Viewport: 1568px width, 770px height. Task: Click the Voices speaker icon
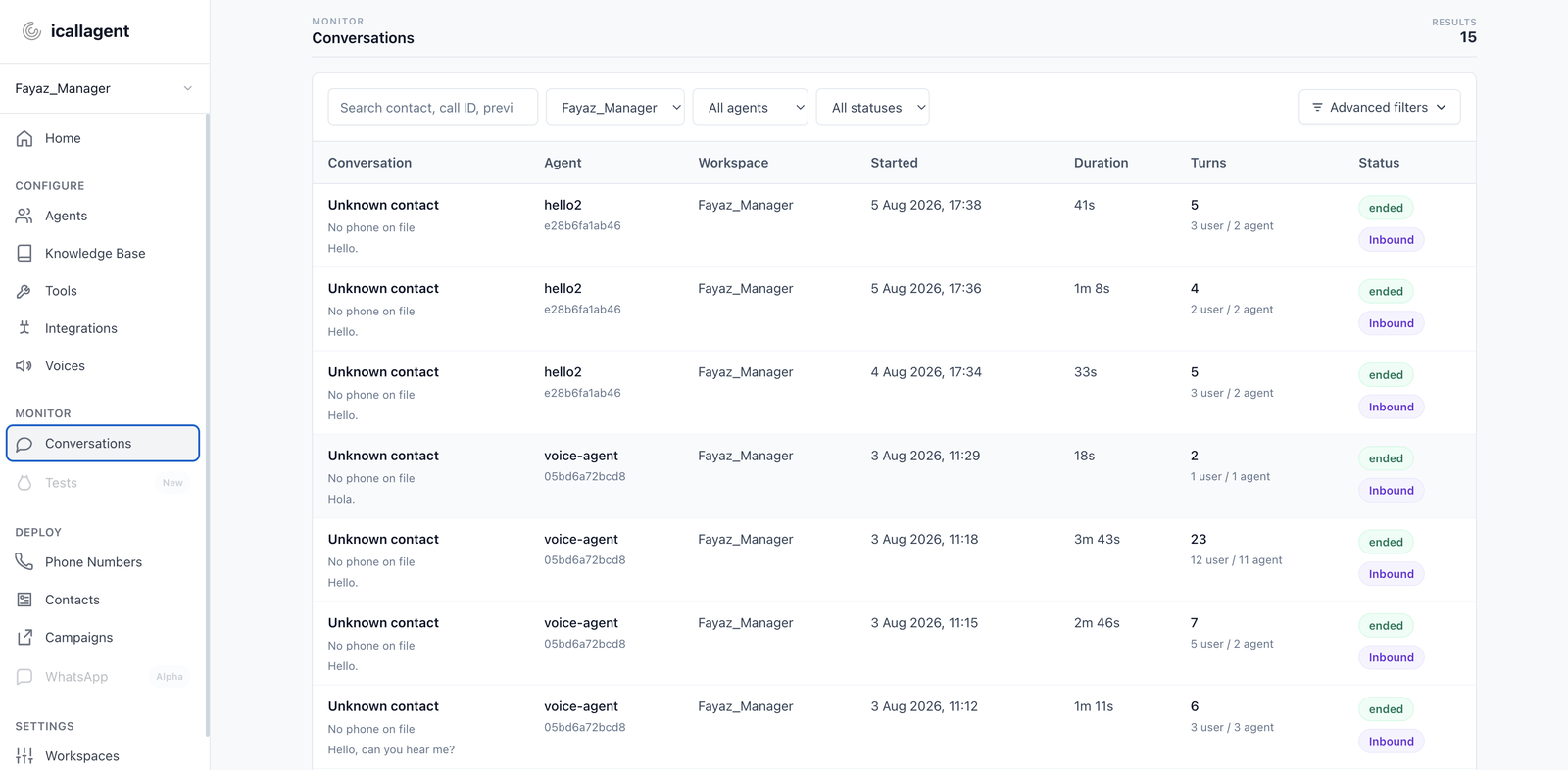point(24,365)
